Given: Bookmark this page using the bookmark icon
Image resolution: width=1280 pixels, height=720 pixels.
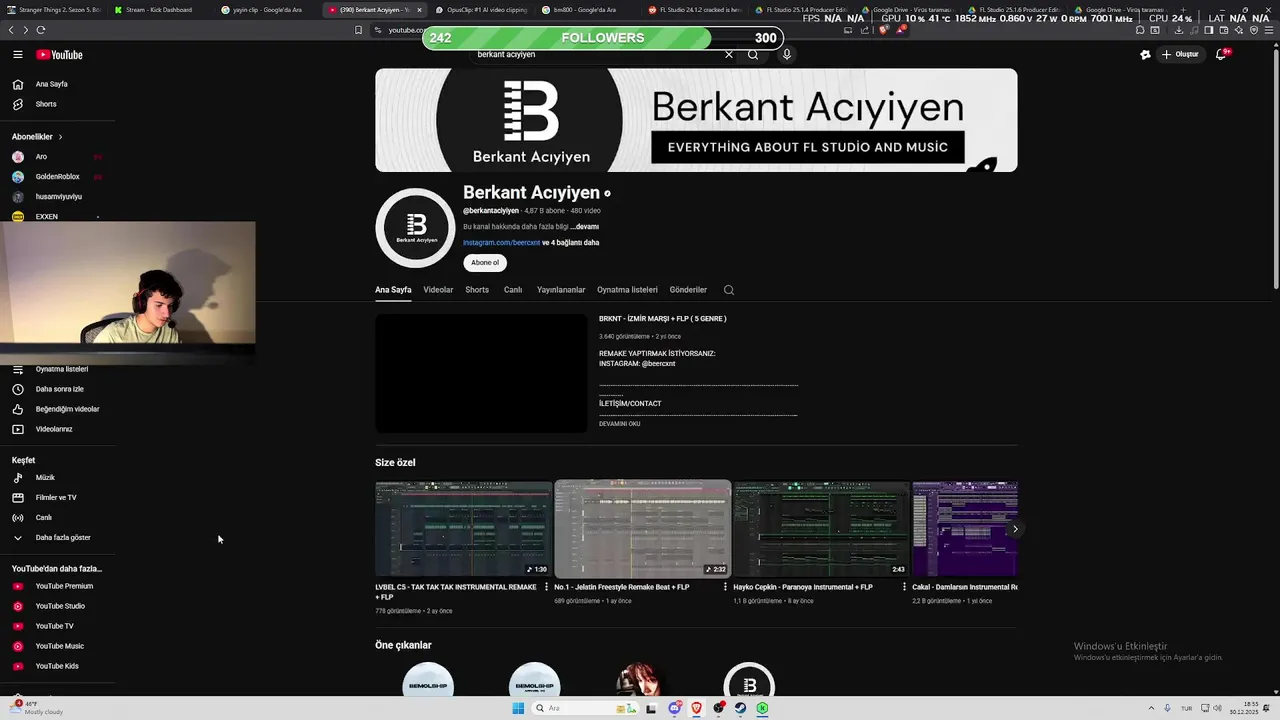Looking at the screenshot, I should 358,30.
